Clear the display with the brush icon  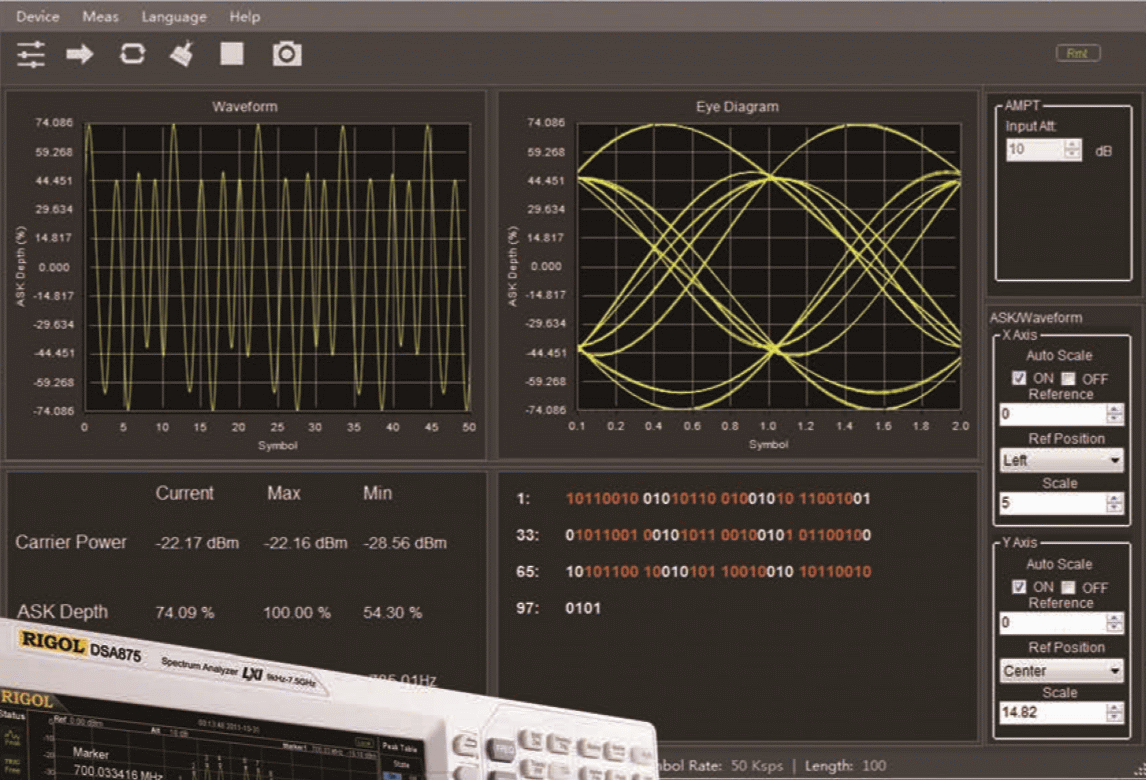pyautogui.click(x=182, y=54)
